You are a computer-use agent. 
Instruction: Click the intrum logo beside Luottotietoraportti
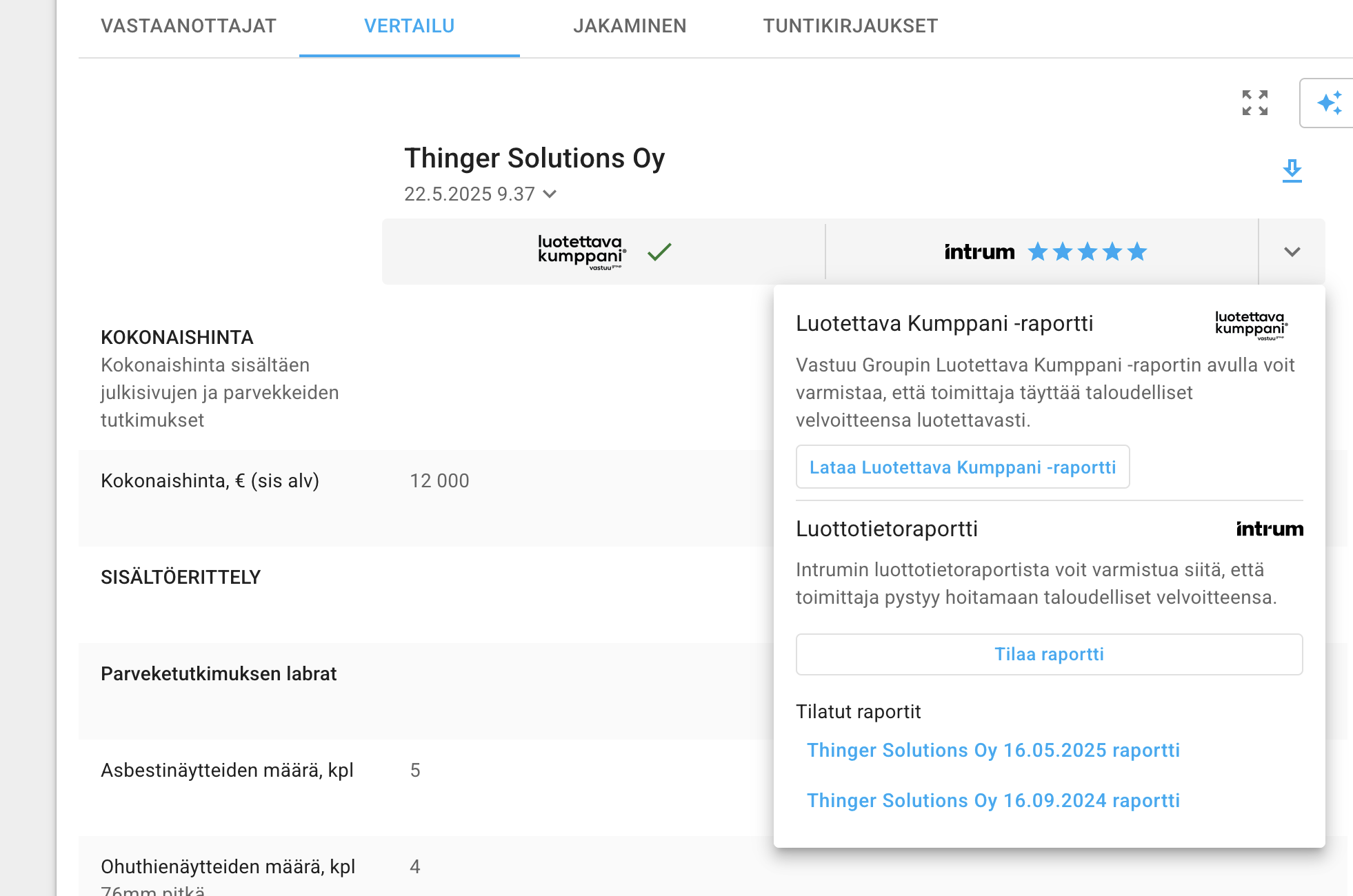coord(1269,529)
